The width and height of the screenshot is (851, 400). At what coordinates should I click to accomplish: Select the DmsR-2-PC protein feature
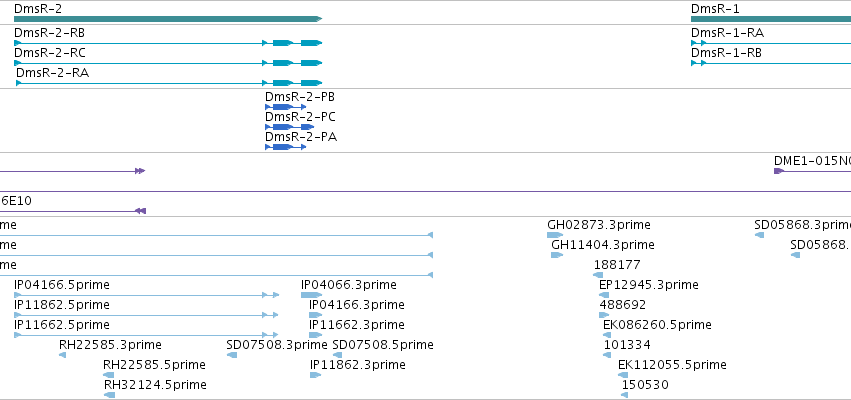(x=289, y=127)
